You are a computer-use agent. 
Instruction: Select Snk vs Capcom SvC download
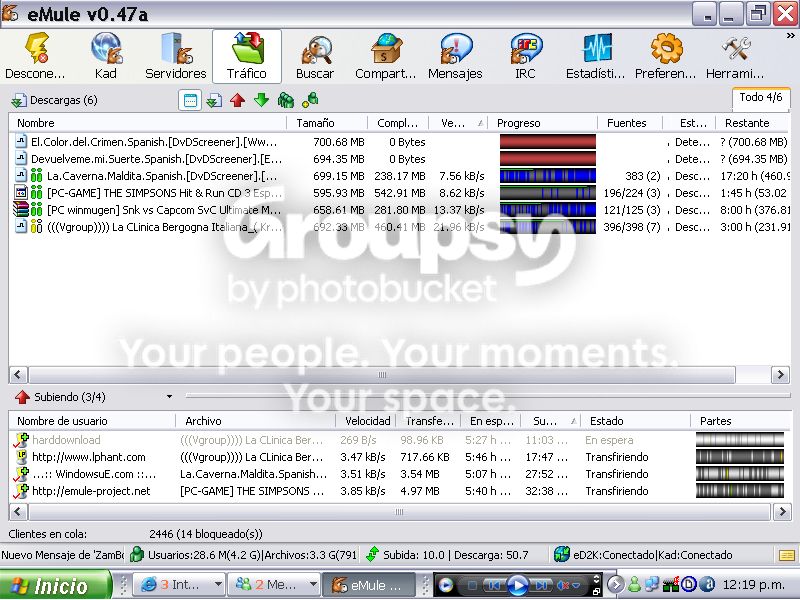[400, 210]
